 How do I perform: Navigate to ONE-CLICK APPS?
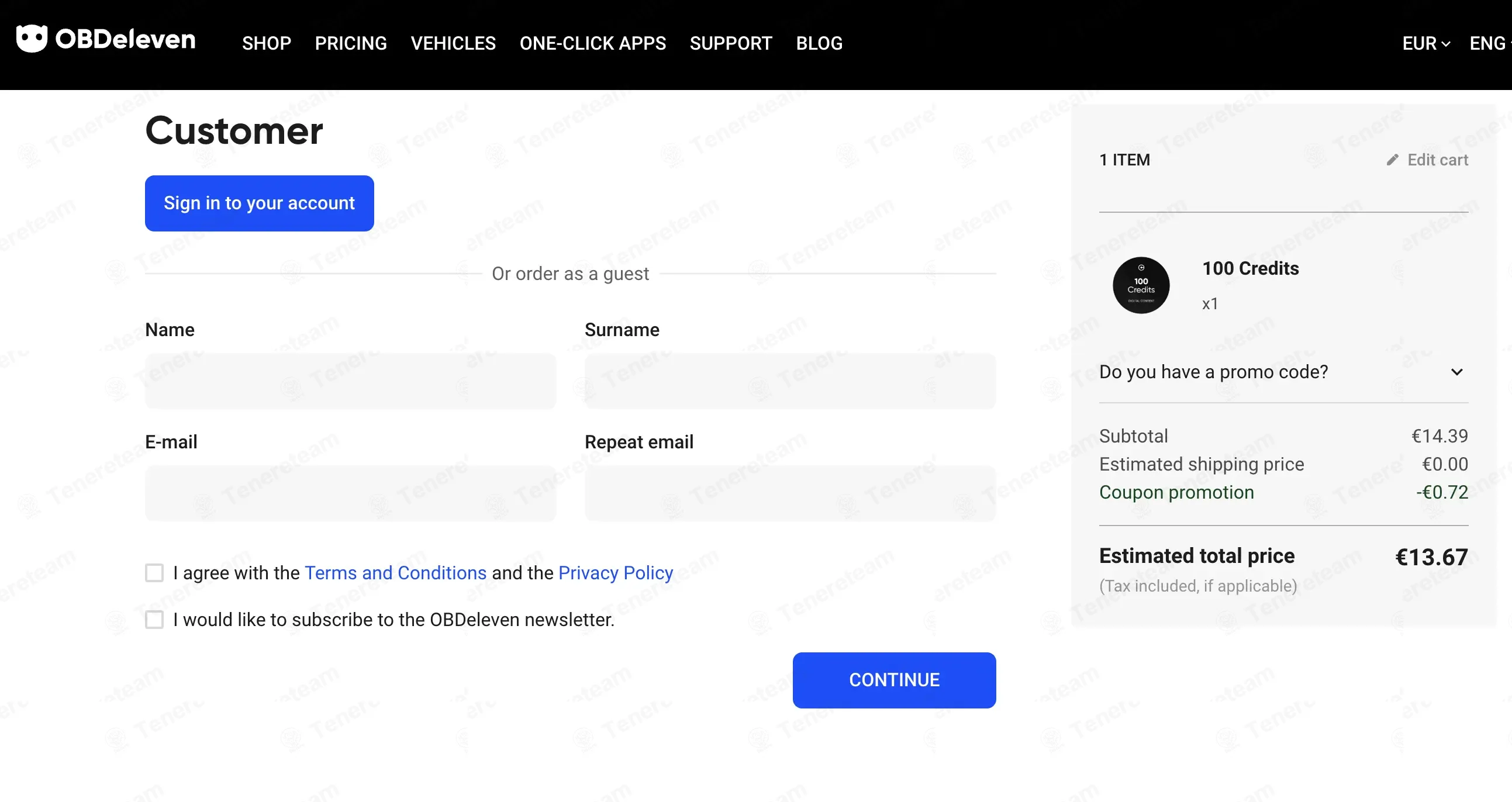point(593,43)
